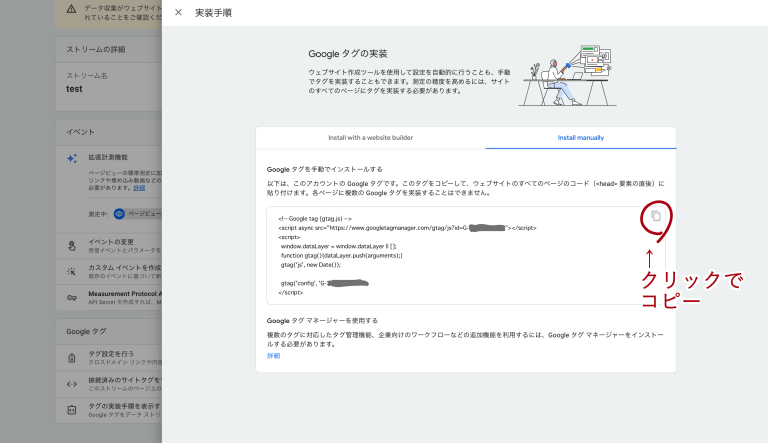Click the 接続済みのサイトタグ code icon

click(x=72, y=384)
